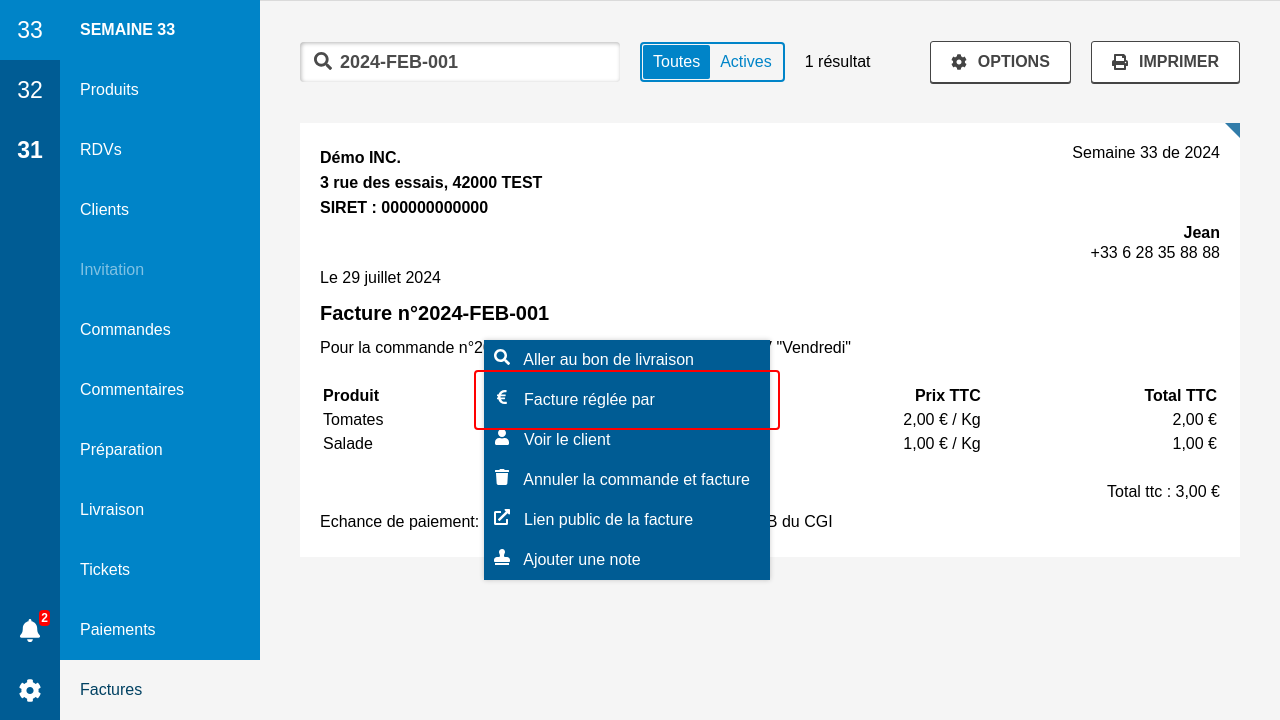Switch filter to Actives
The image size is (1280, 720).
pyautogui.click(x=746, y=62)
